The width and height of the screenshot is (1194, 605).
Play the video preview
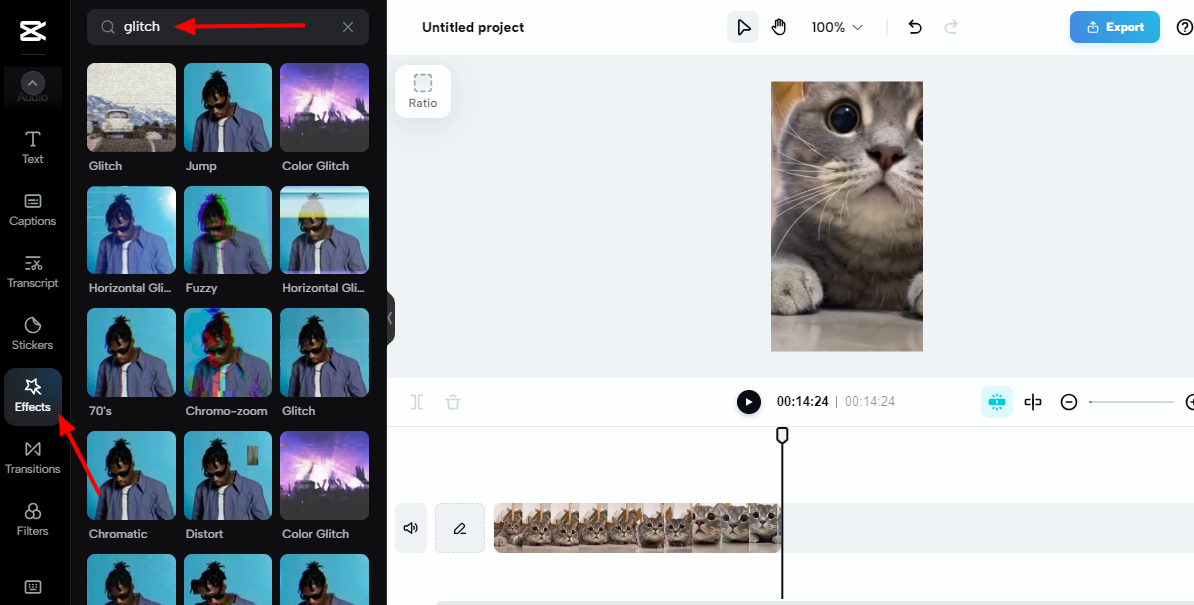point(749,402)
